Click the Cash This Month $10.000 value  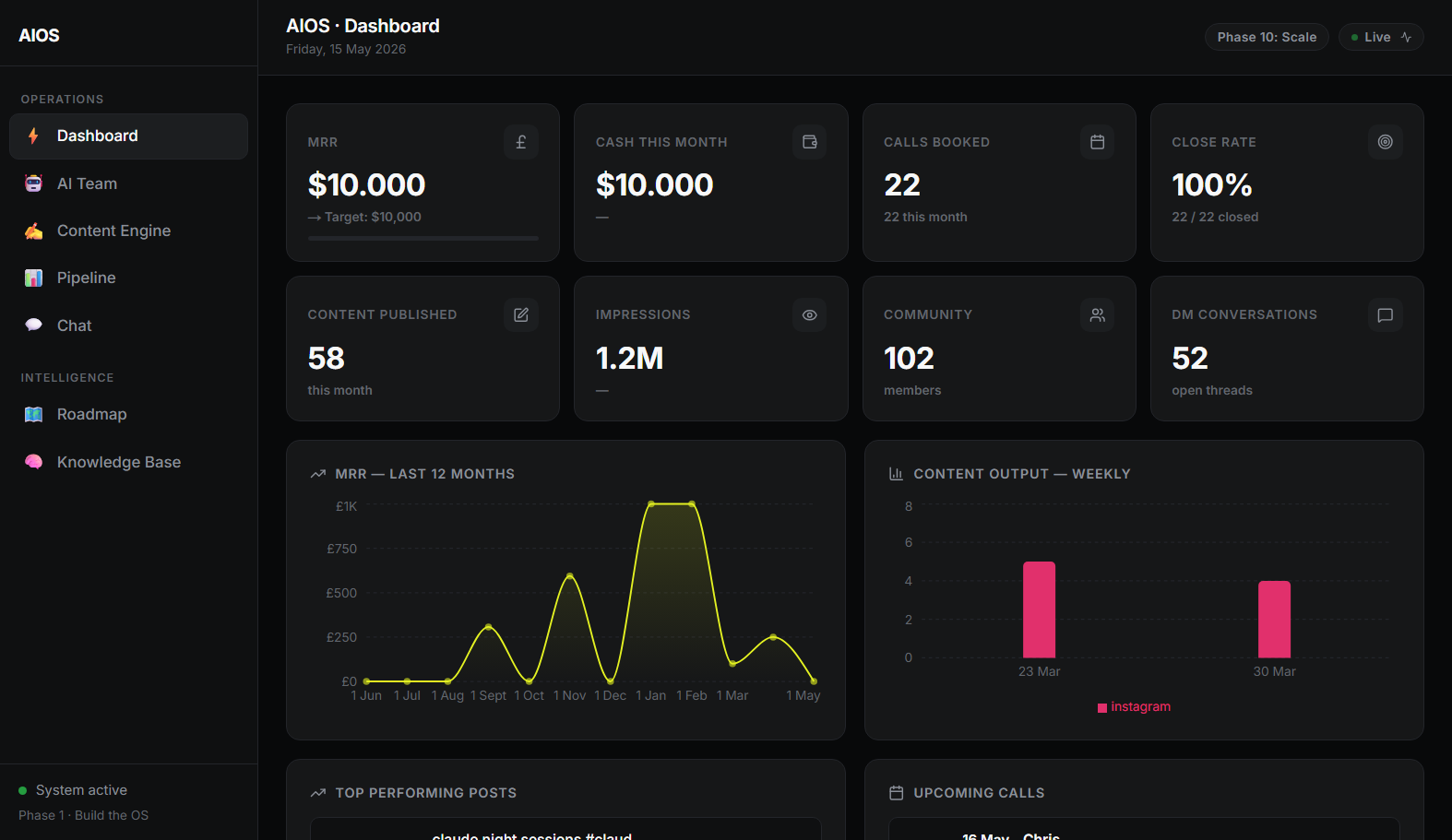(x=654, y=184)
